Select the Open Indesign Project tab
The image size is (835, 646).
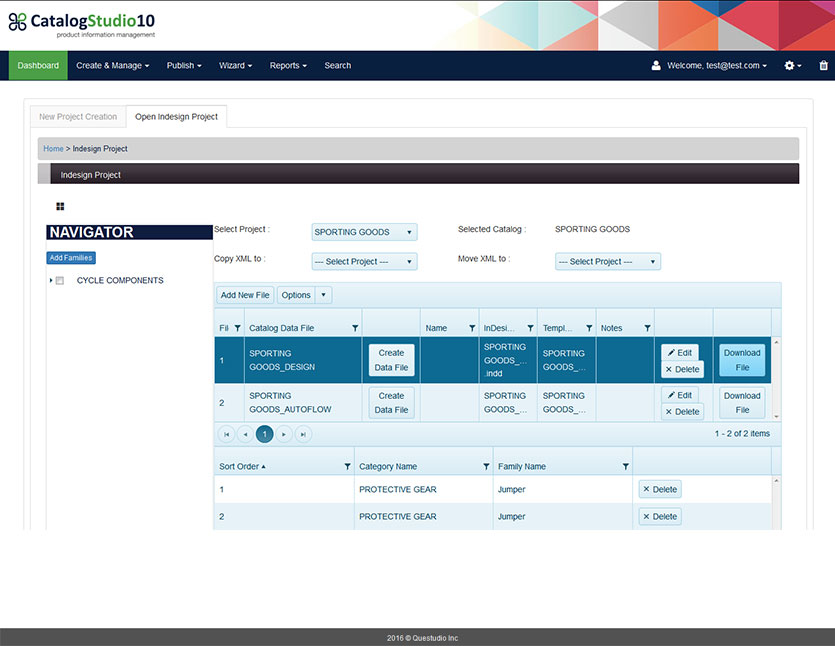tap(176, 117)
